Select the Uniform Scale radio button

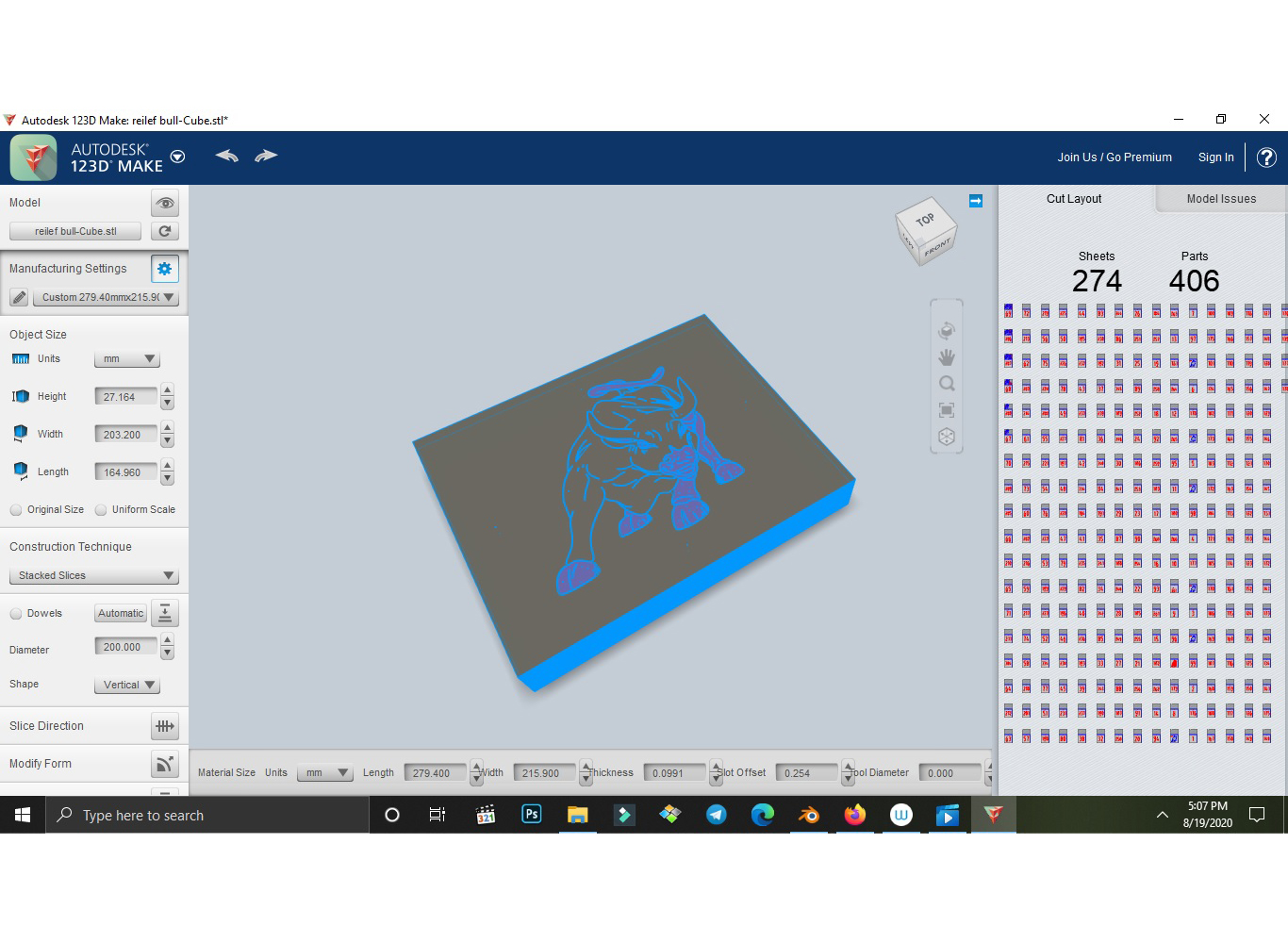click(x=101, y=510)
